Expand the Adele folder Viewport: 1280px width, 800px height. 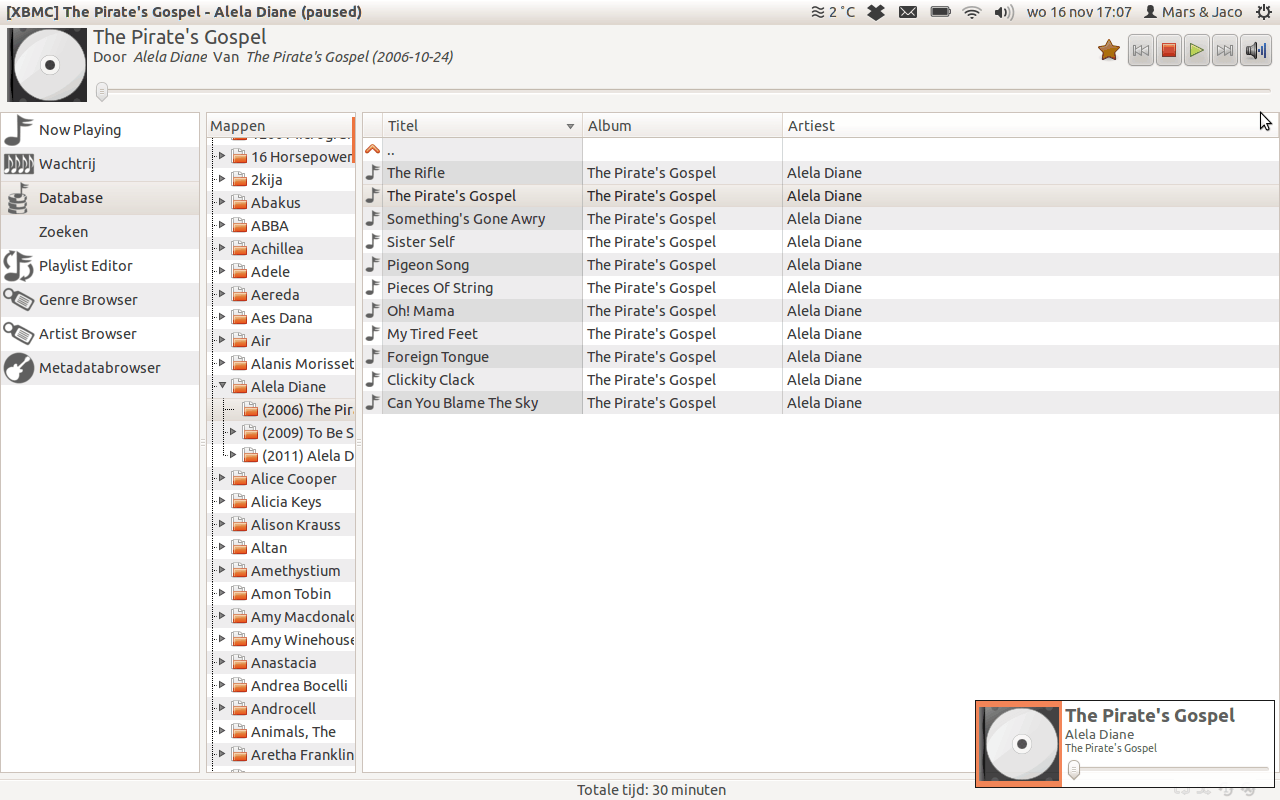pos(222,271)
